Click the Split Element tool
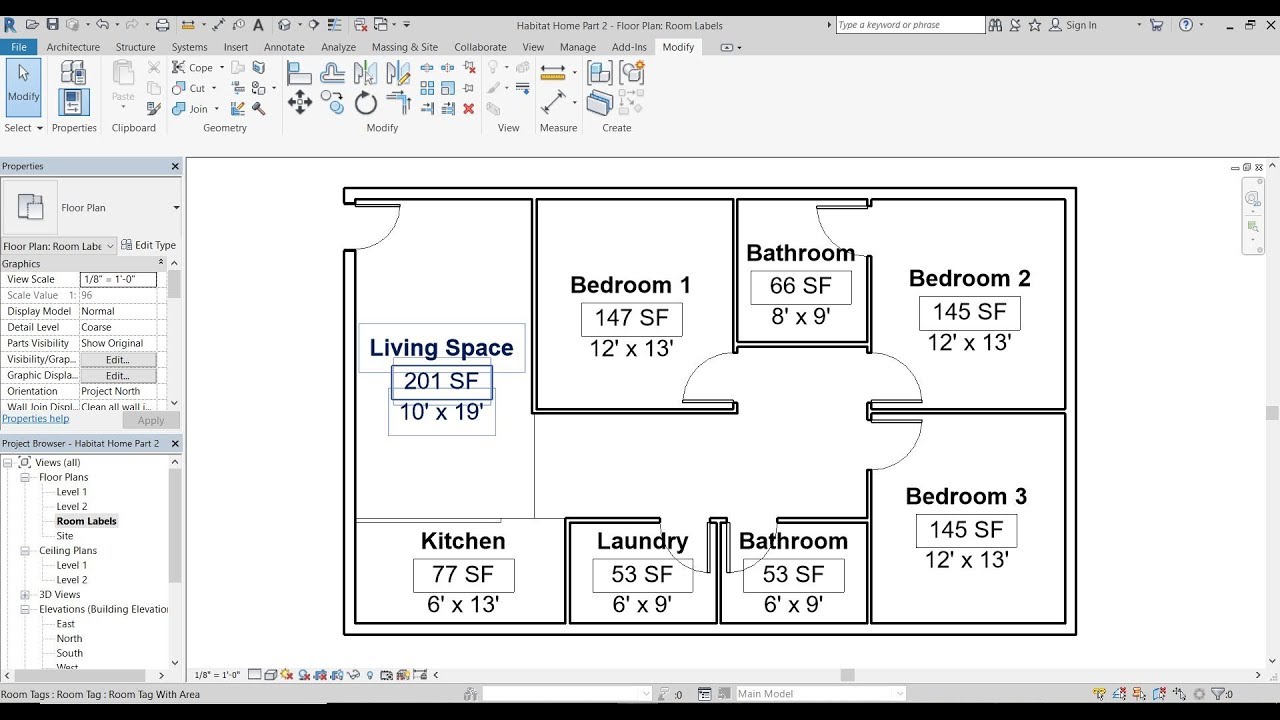The image size is (1280, 720). (x=427, y=68)
